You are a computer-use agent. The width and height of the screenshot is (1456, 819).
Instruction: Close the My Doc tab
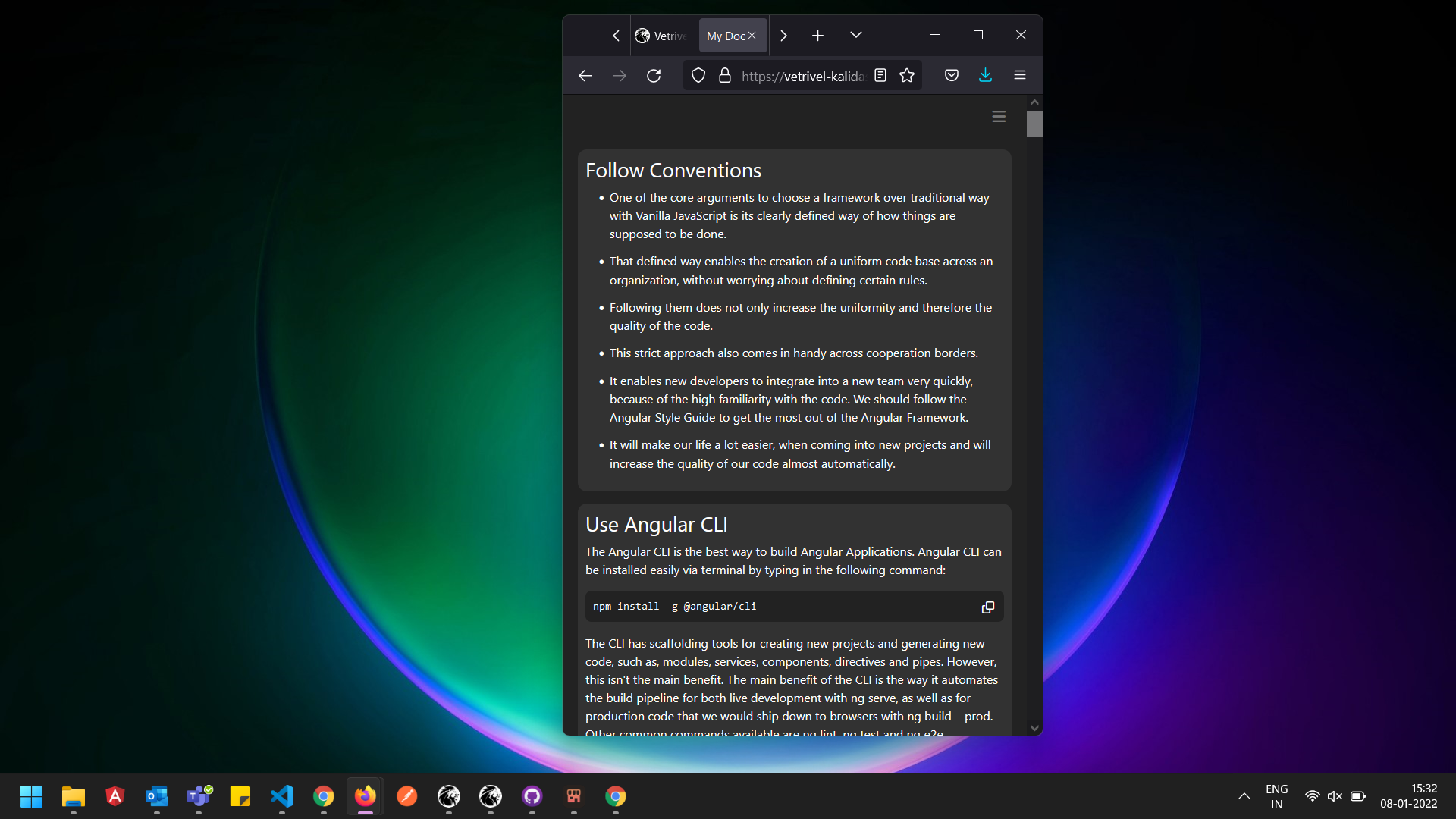coord(752,35)
